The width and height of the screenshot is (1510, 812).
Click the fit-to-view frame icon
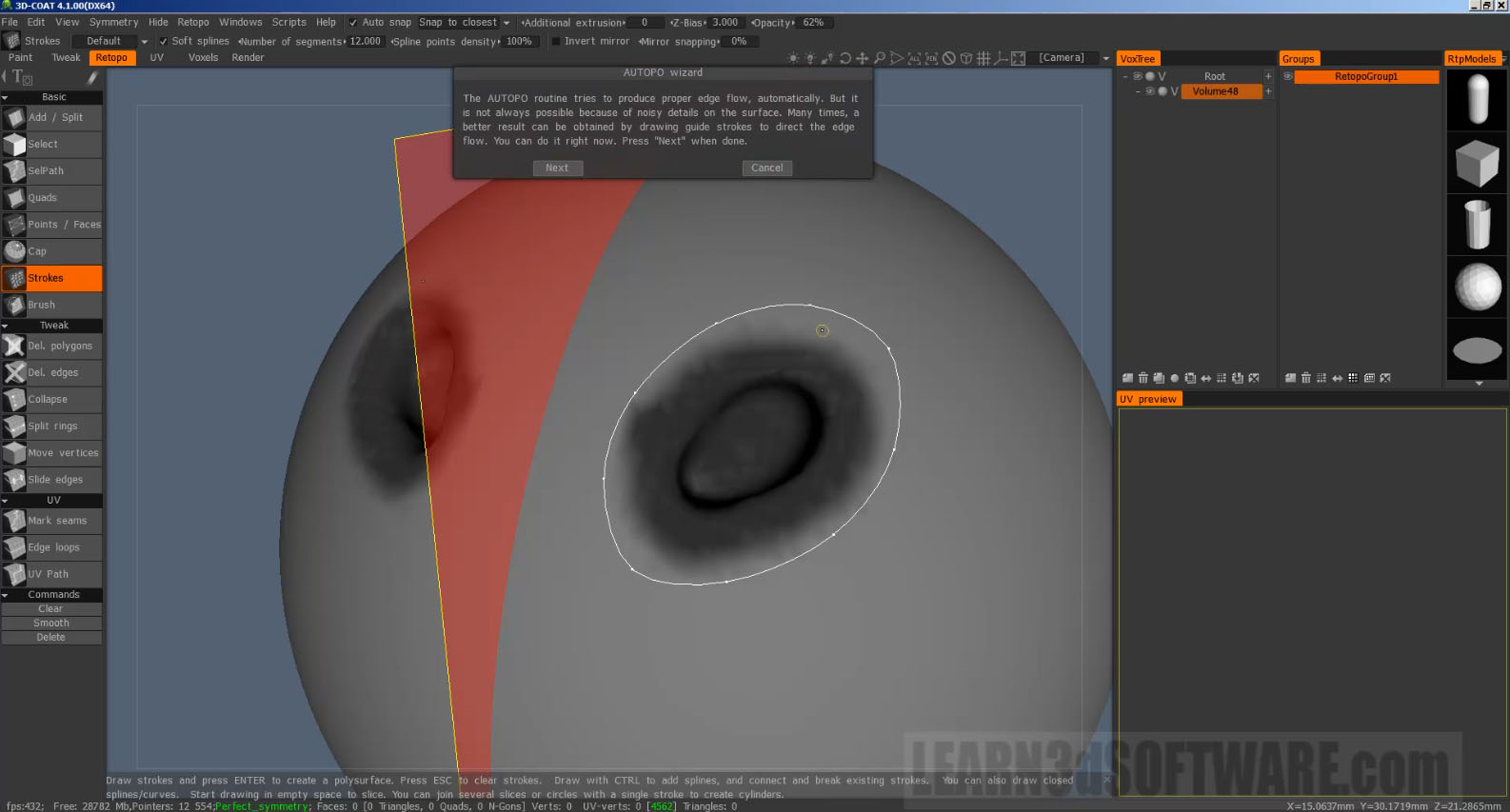point(1018,58)
